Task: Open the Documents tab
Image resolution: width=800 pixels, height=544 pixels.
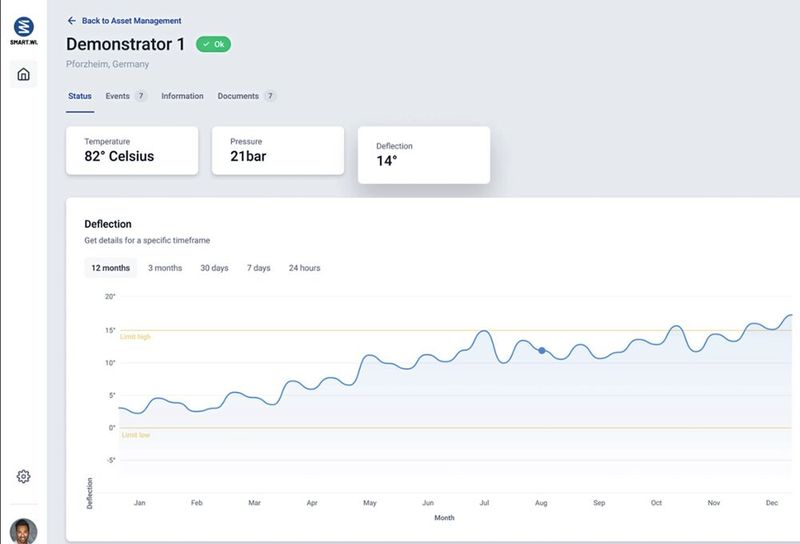Action: click(x=238, y=96)
